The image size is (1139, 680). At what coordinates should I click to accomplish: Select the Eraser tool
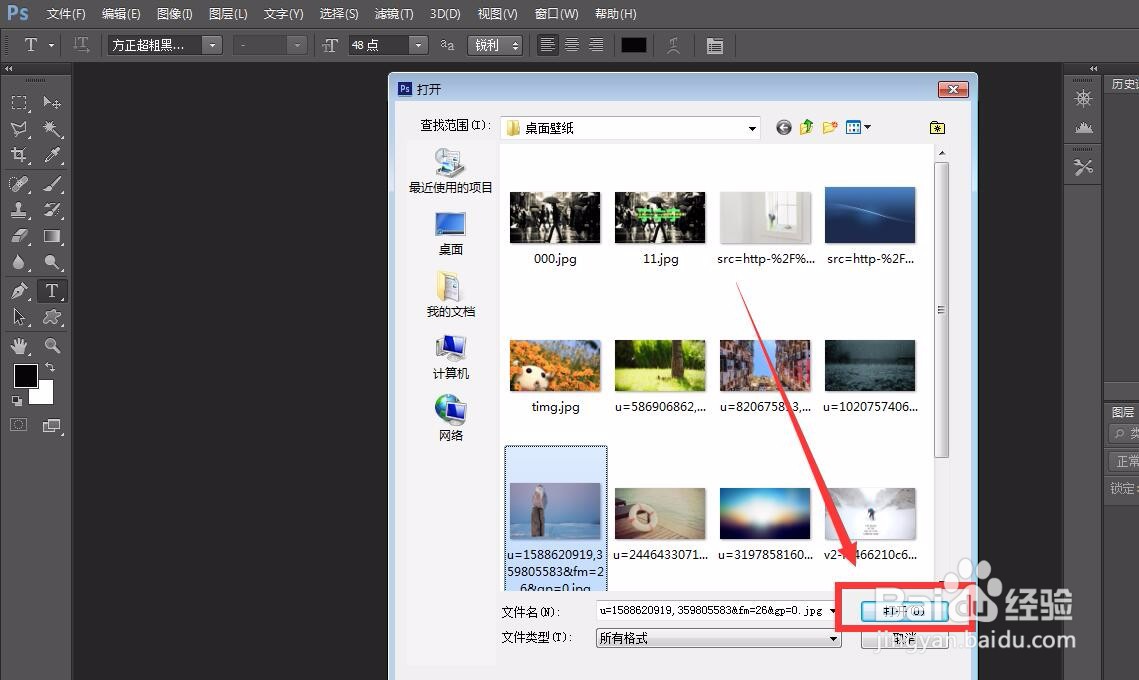pos(20,236)
